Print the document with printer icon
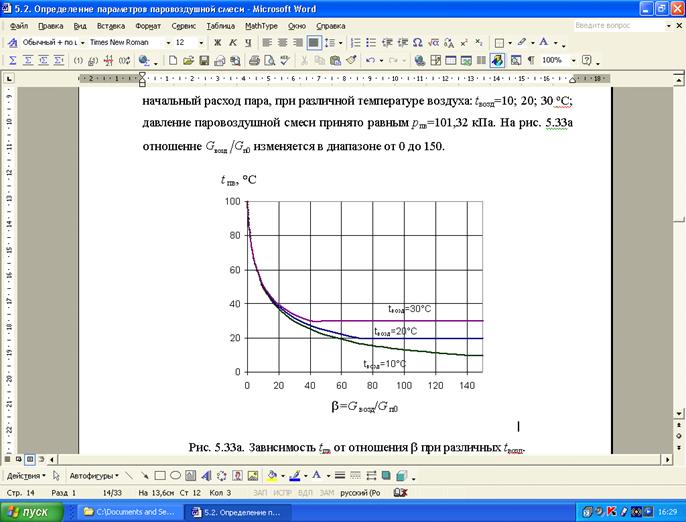 (x=254, y=60)
